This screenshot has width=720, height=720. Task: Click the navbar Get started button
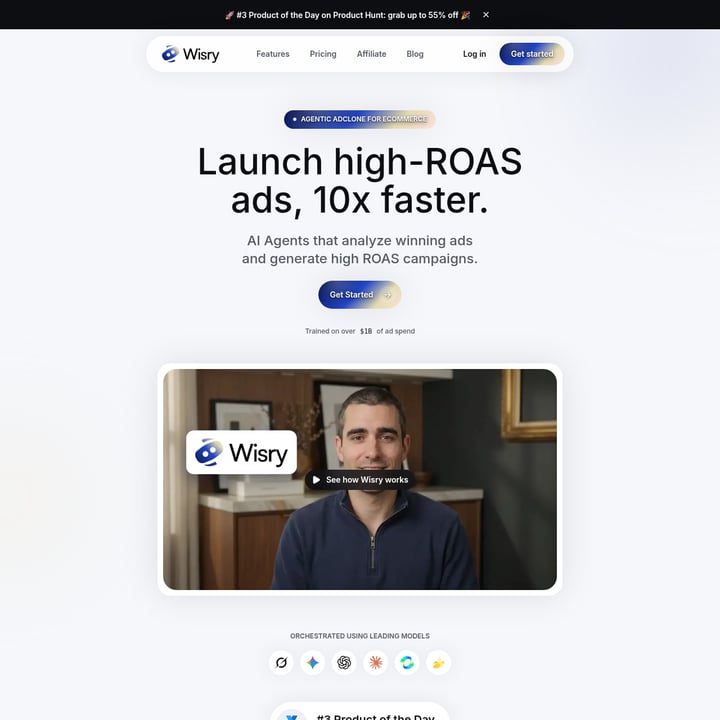point(532,54)
